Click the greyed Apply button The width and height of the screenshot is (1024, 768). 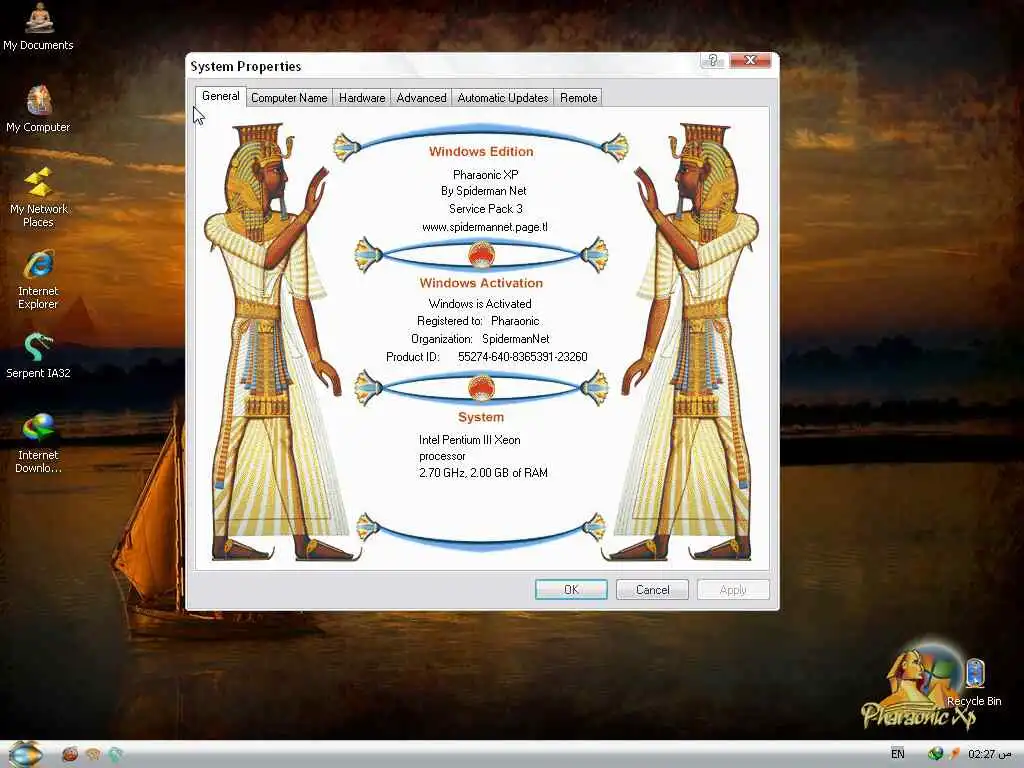click(733, 590)
